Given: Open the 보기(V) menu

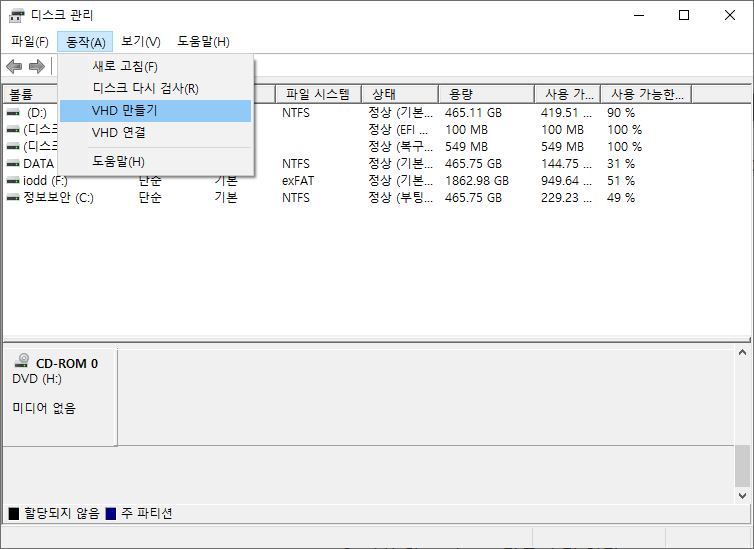Looking at the screenshot, I should coord(140,42).
